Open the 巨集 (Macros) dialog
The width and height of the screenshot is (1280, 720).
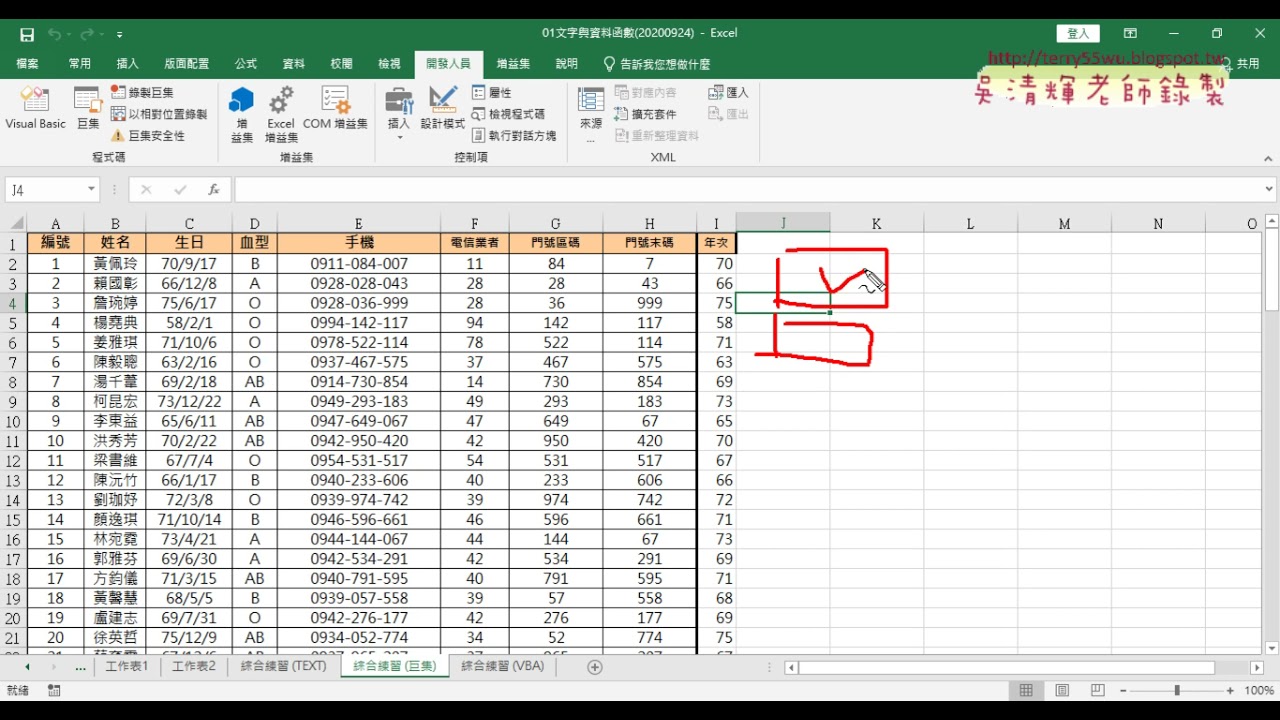pyautogui.click(x=88, y=108)
